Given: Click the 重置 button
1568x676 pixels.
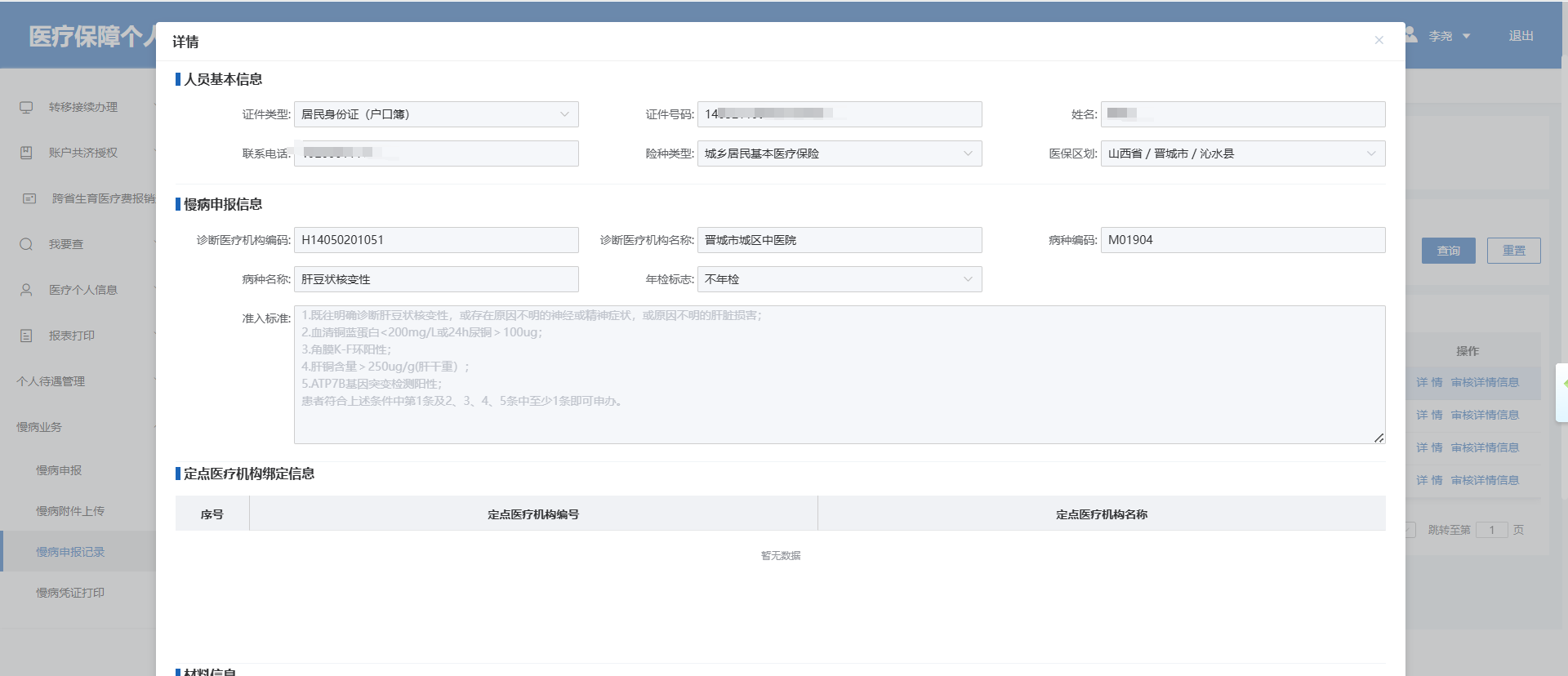Looking at the screenshot, I should tap(1514, 251).
